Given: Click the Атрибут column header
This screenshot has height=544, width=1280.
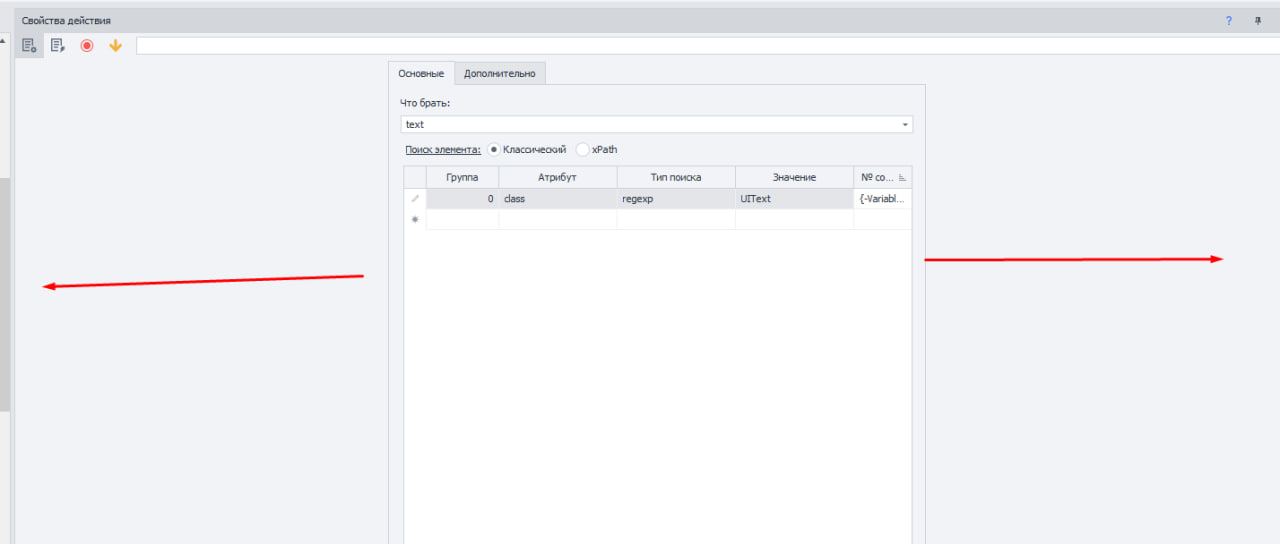Looking at the screenshot, I should [558, 177].
